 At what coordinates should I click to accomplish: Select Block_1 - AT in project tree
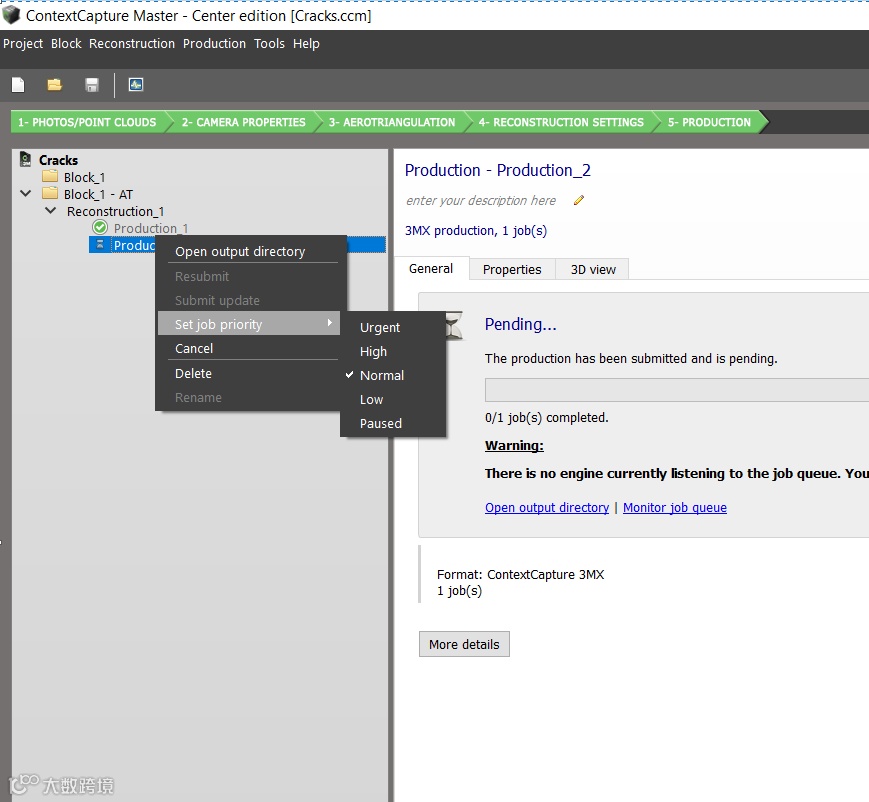[98, 194]
